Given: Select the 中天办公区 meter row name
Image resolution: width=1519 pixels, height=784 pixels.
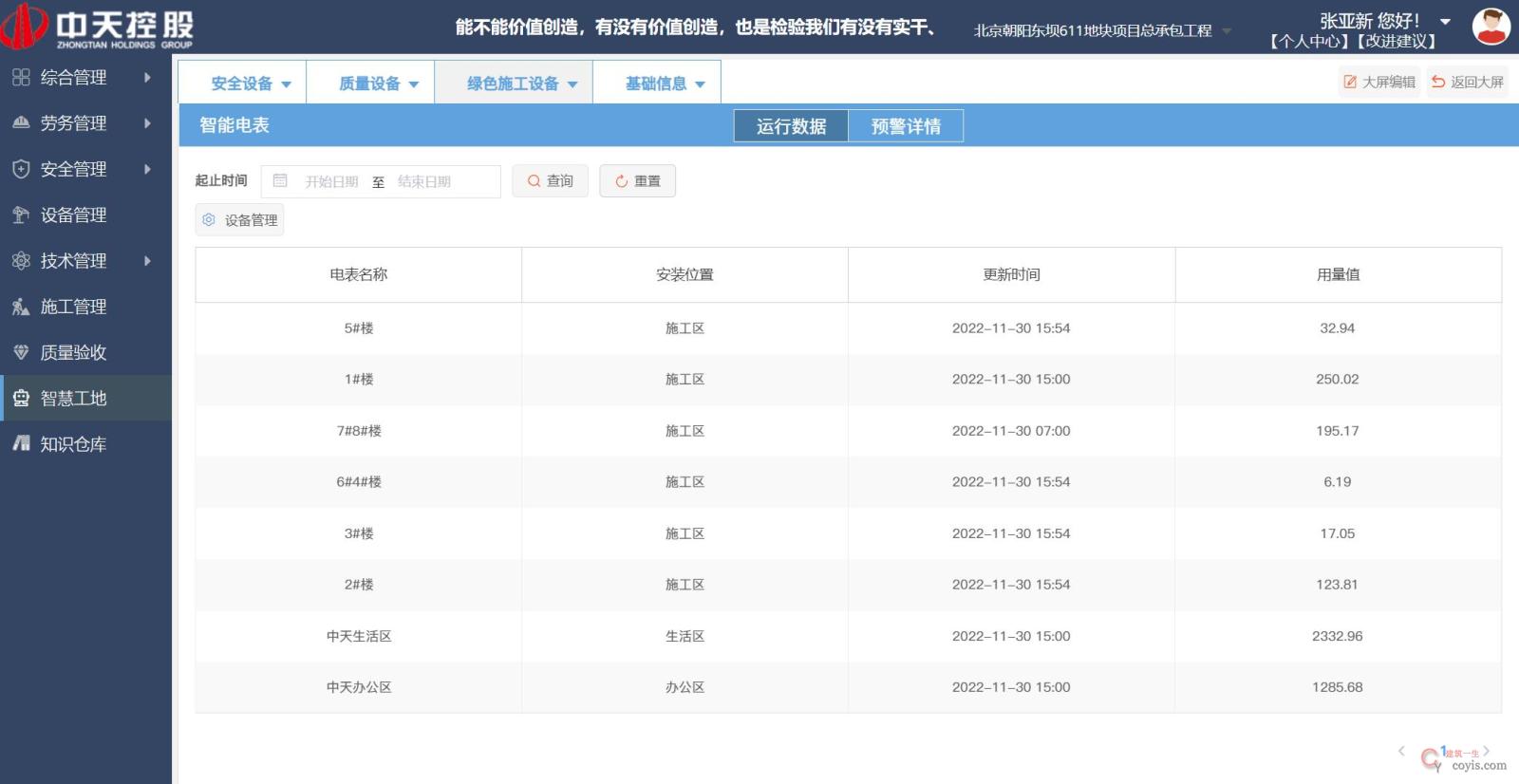Looking at the screenshot, I should tap(359, 687).
